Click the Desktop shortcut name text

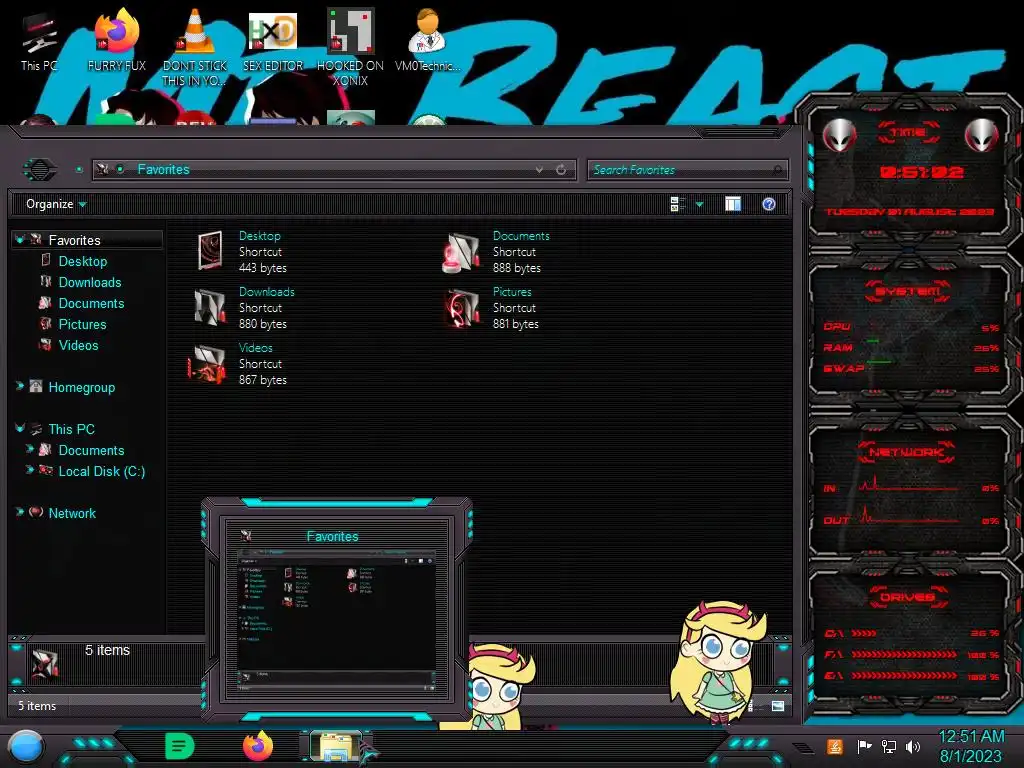pyautogui.click(x=259, y=236)
